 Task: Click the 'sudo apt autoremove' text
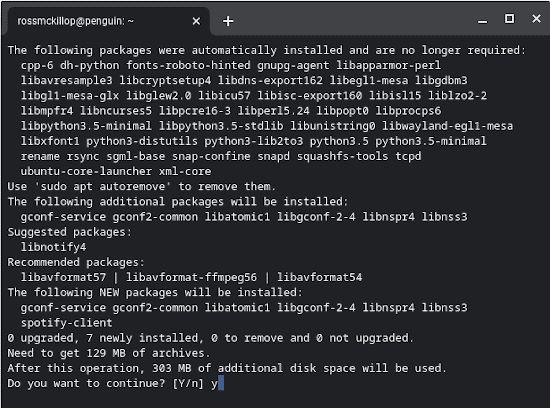[103, 186]
